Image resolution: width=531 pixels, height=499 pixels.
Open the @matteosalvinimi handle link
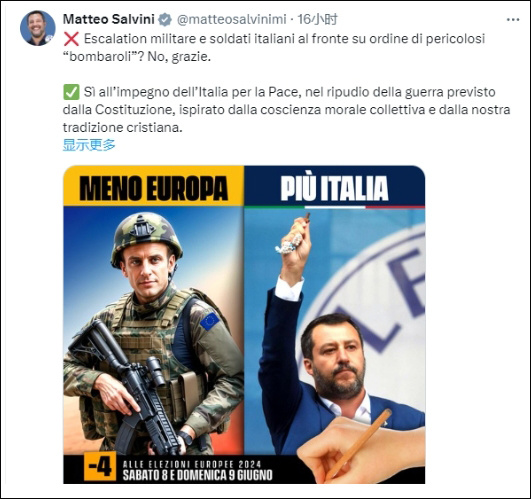pyautogui.click(x=232, y=20)
